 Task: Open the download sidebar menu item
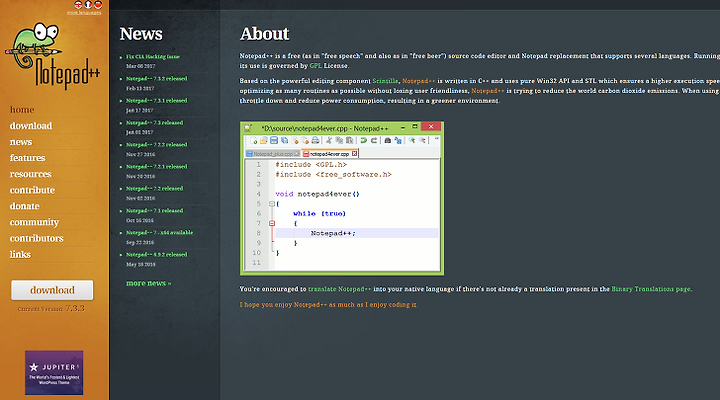(x=31, y=126)
